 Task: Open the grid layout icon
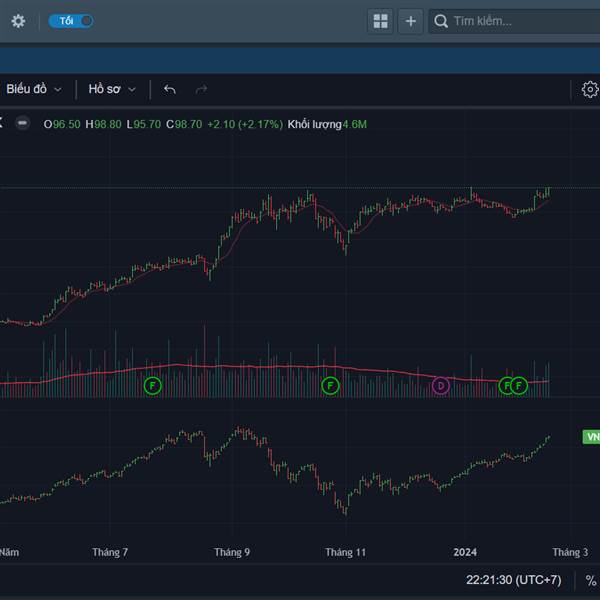[380, 21]
